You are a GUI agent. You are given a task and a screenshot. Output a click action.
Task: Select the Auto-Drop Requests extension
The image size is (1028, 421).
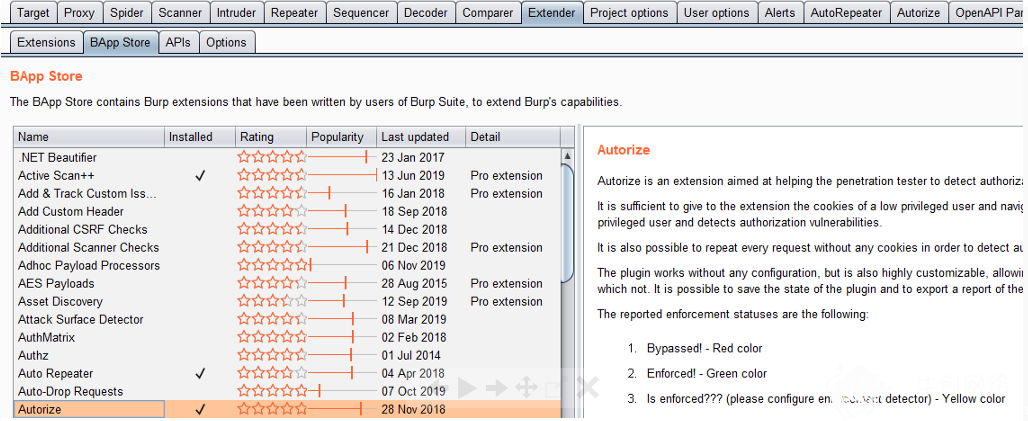[287, 392]
